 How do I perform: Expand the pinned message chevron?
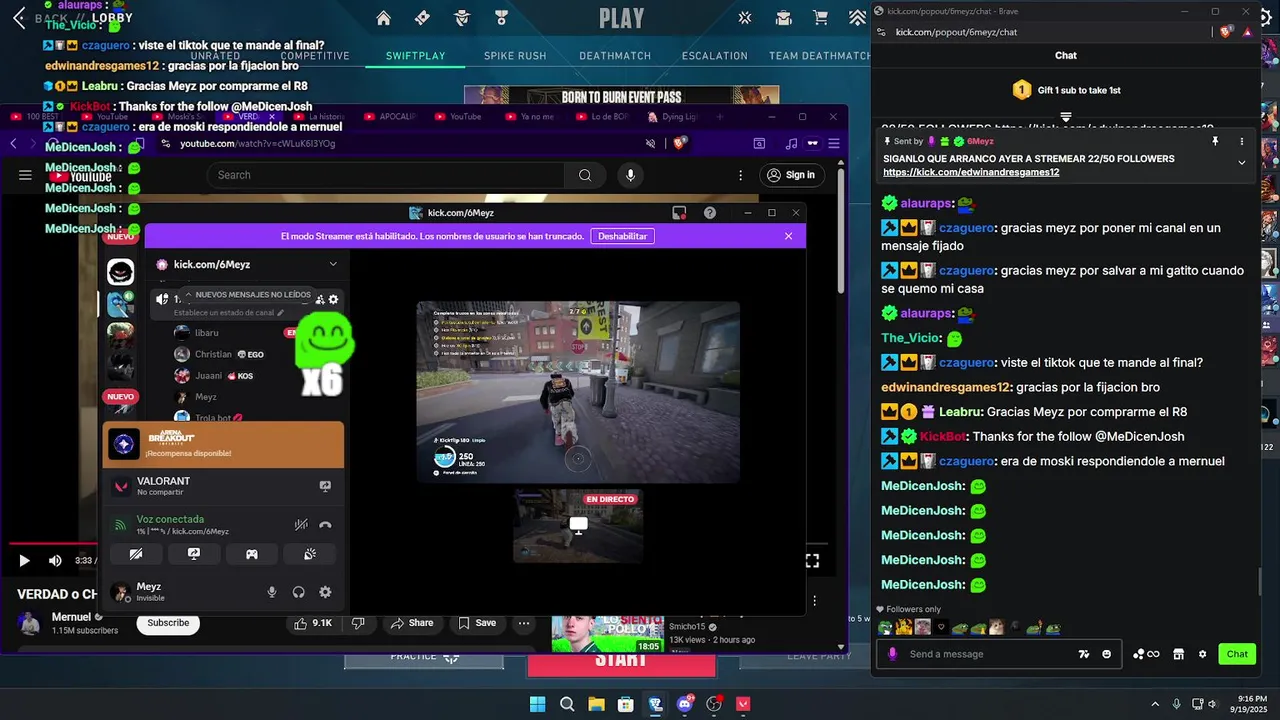coord(1242,162)
